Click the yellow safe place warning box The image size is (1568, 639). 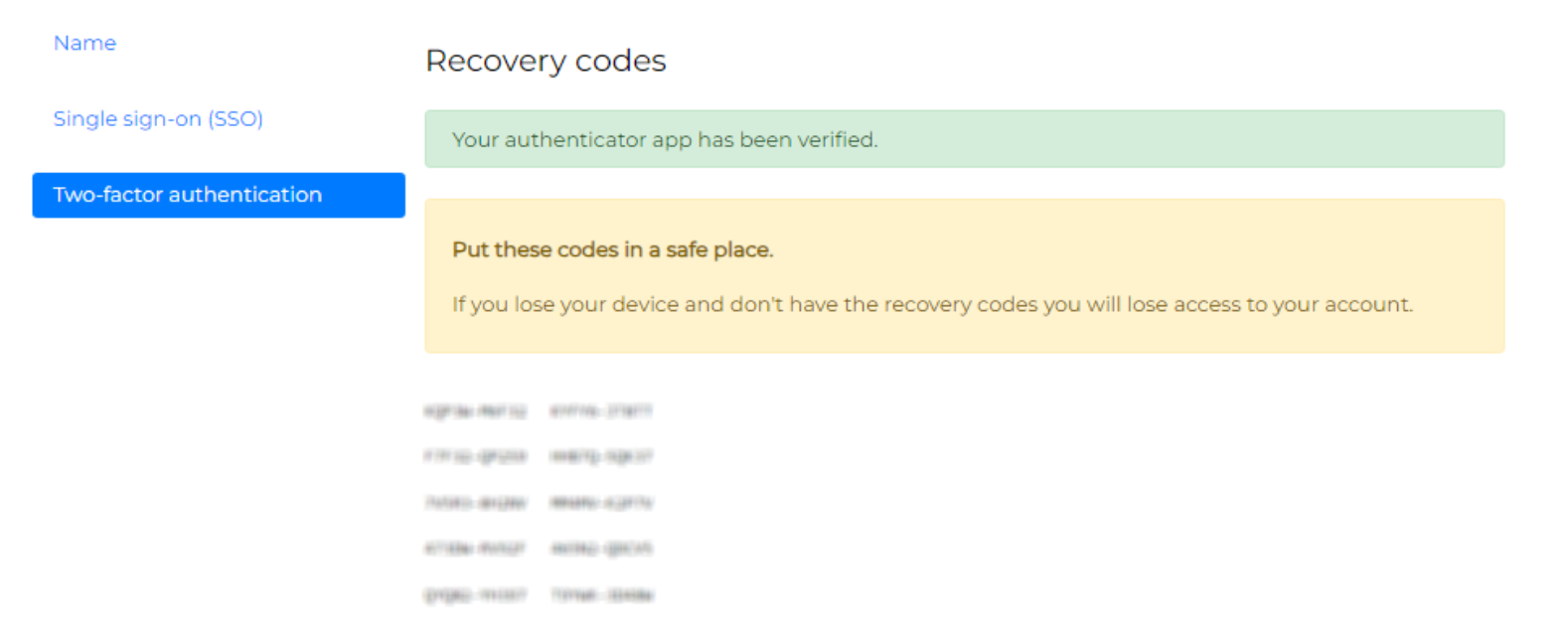tap(964, 276)
